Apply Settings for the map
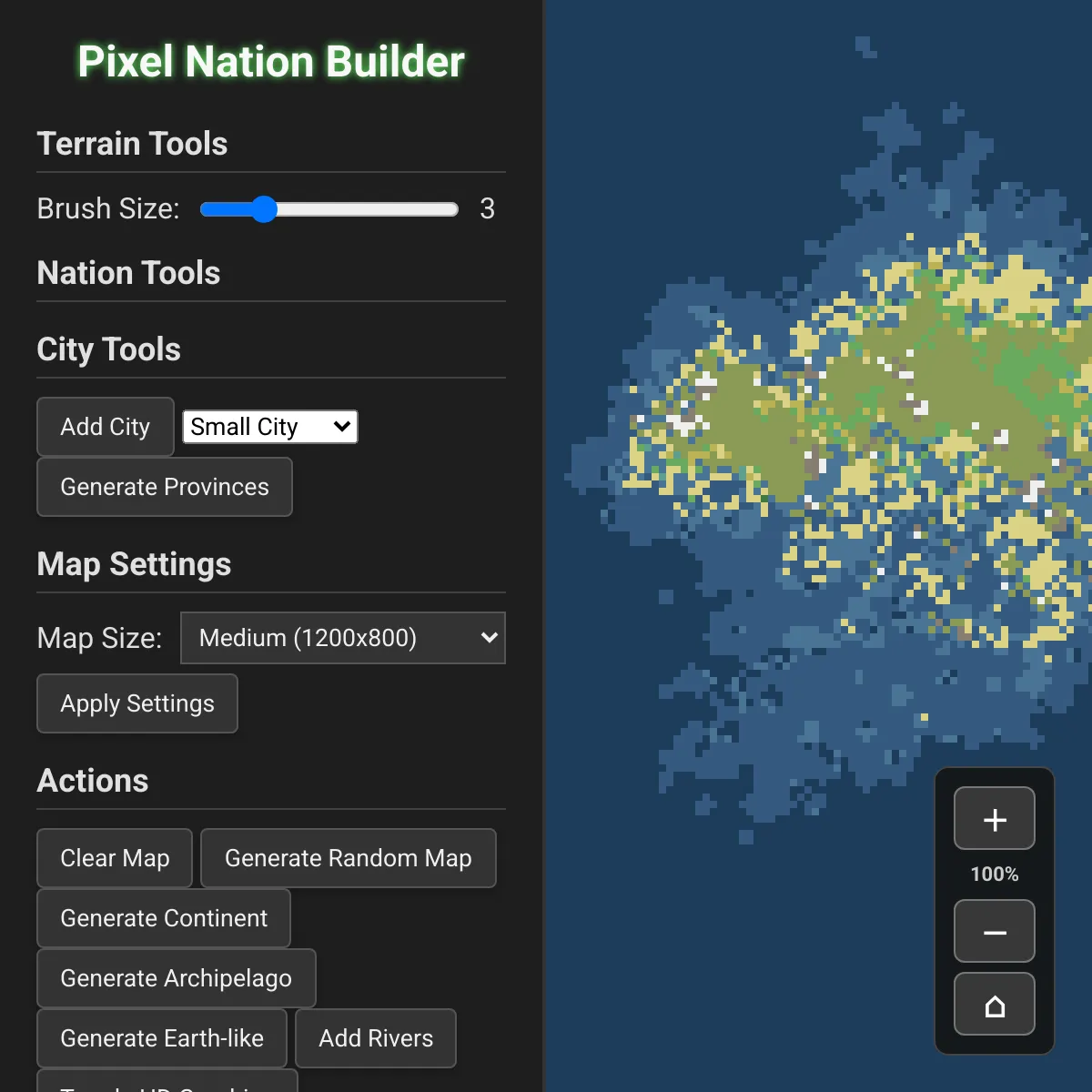1092x1092 pixels. 137,703
